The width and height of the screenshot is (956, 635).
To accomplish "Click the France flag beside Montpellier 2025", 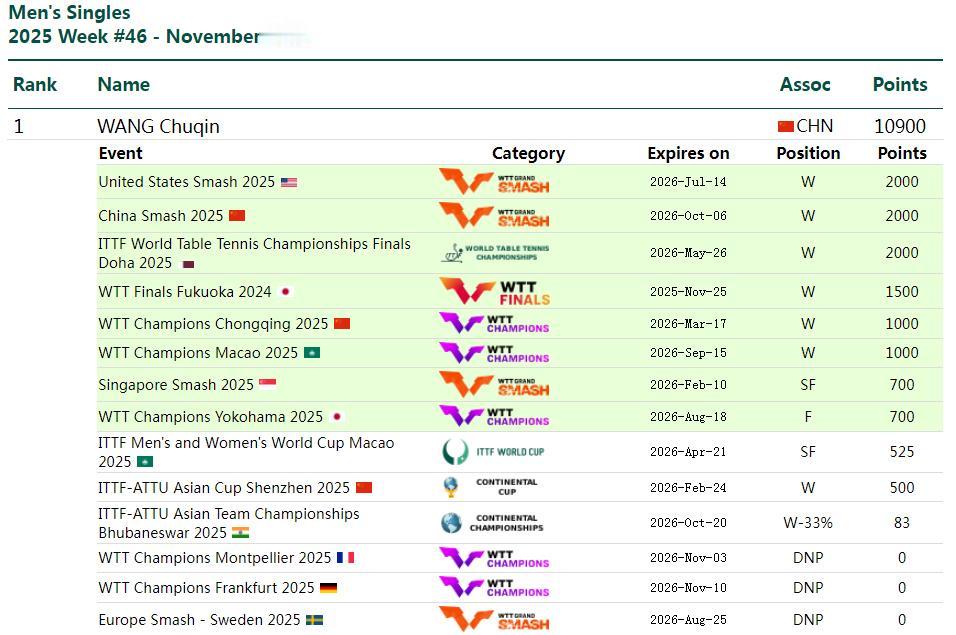I will click(x=346, y=558).
